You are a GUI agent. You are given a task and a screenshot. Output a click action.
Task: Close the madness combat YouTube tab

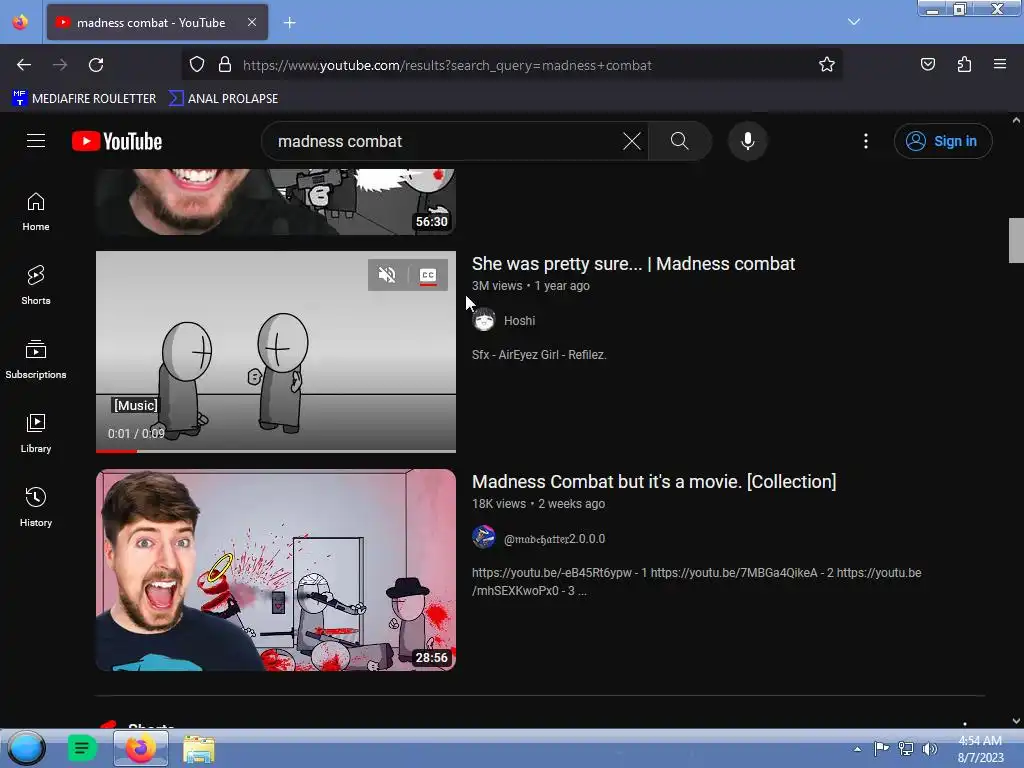tap(252, 22)
